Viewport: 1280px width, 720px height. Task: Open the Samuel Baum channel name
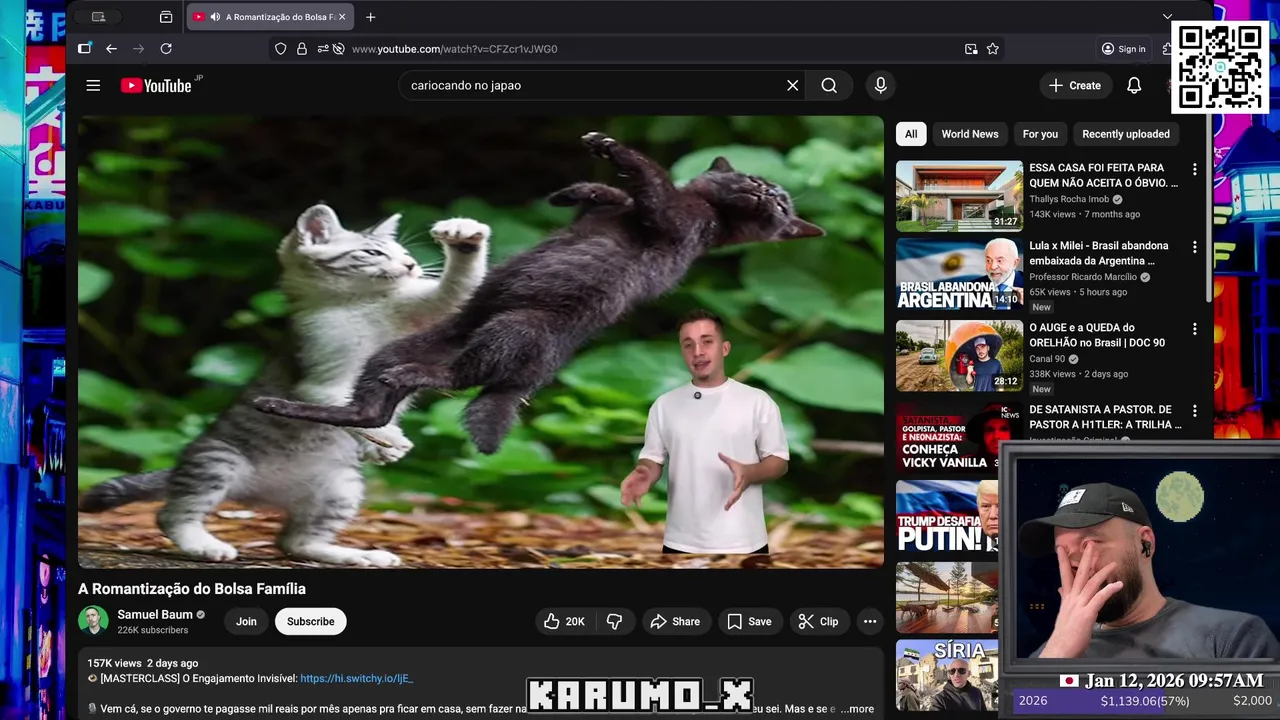coord(155,615)
